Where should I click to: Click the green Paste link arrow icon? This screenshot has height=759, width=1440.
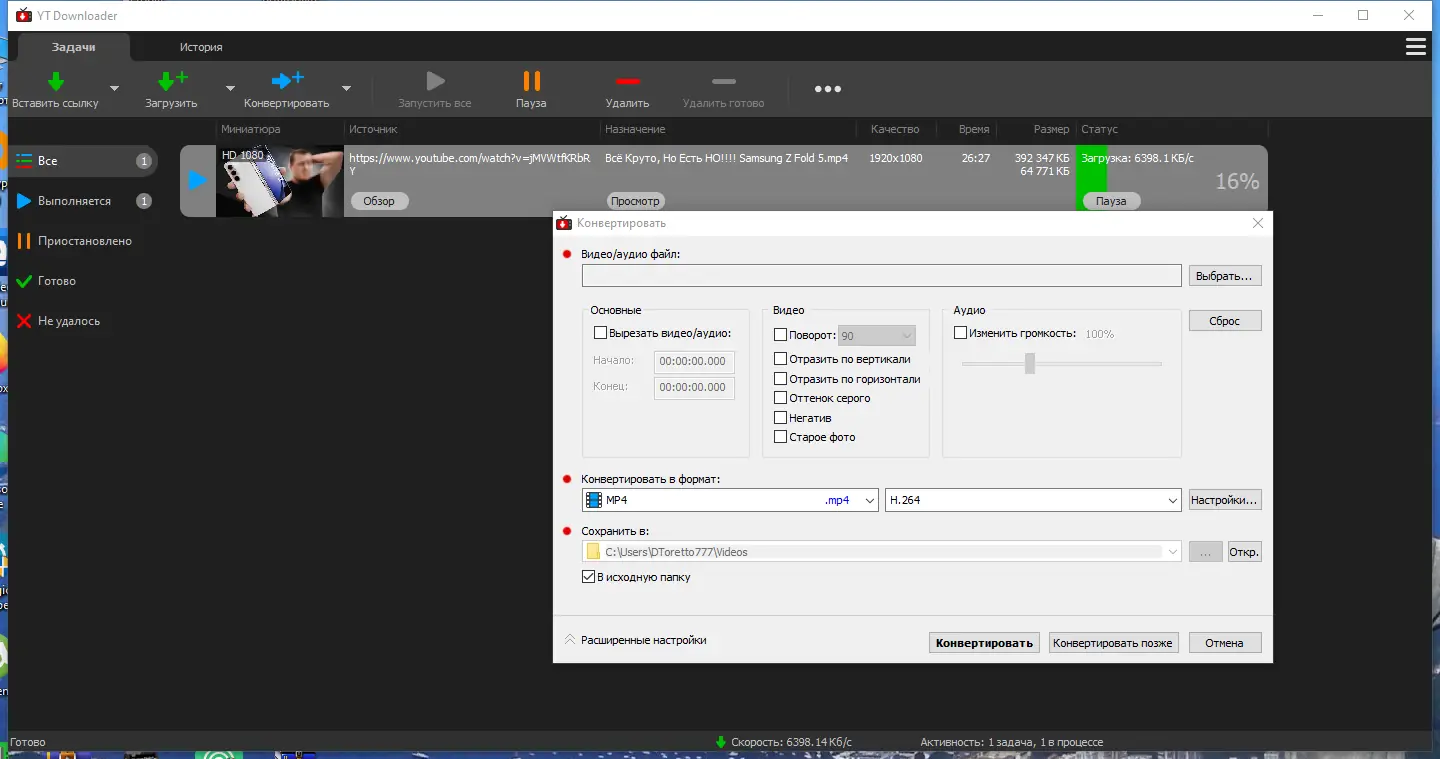(56, 81)
